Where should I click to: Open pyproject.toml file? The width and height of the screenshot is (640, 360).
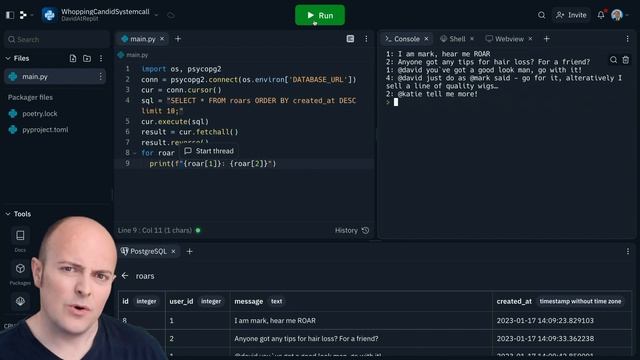click(x=45, y=130)
